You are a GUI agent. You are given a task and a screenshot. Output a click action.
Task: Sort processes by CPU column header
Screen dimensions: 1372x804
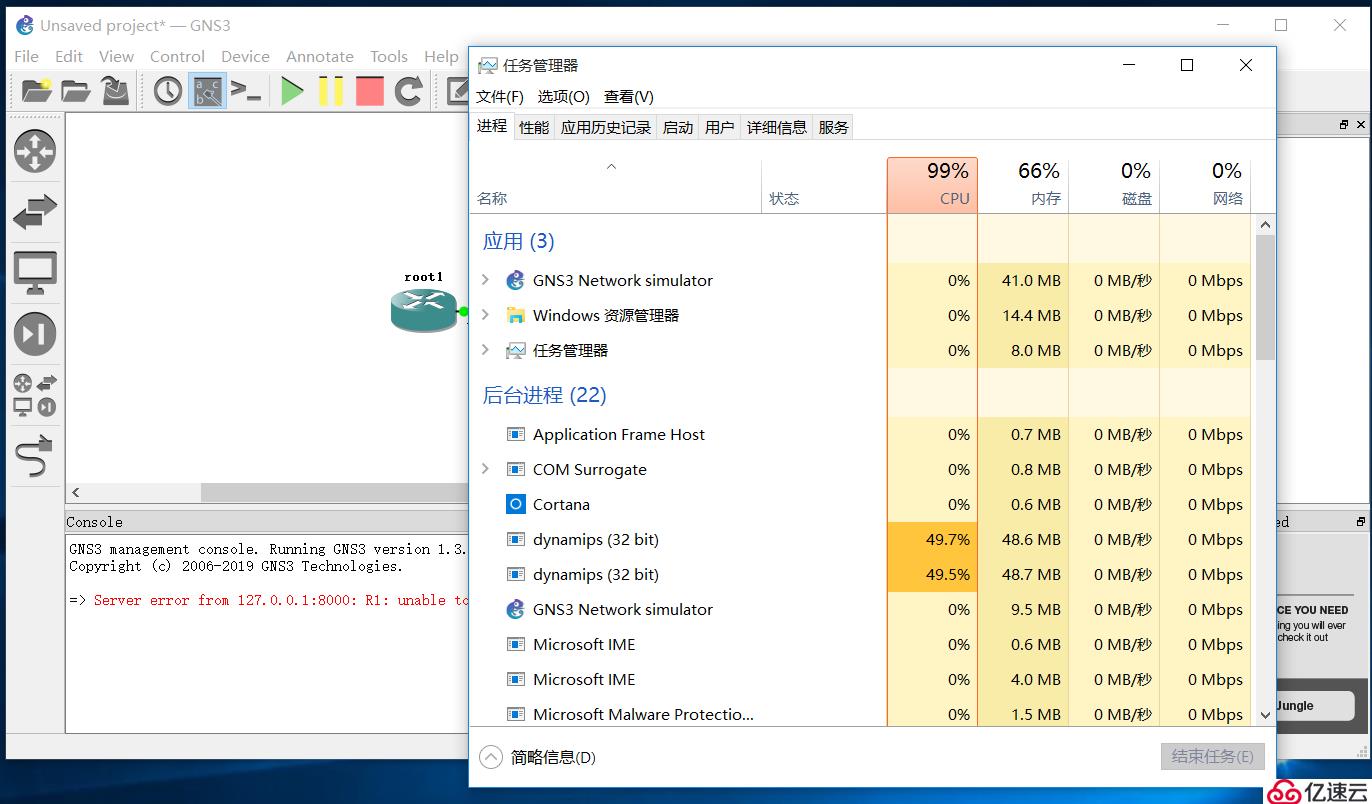point(932,185)
